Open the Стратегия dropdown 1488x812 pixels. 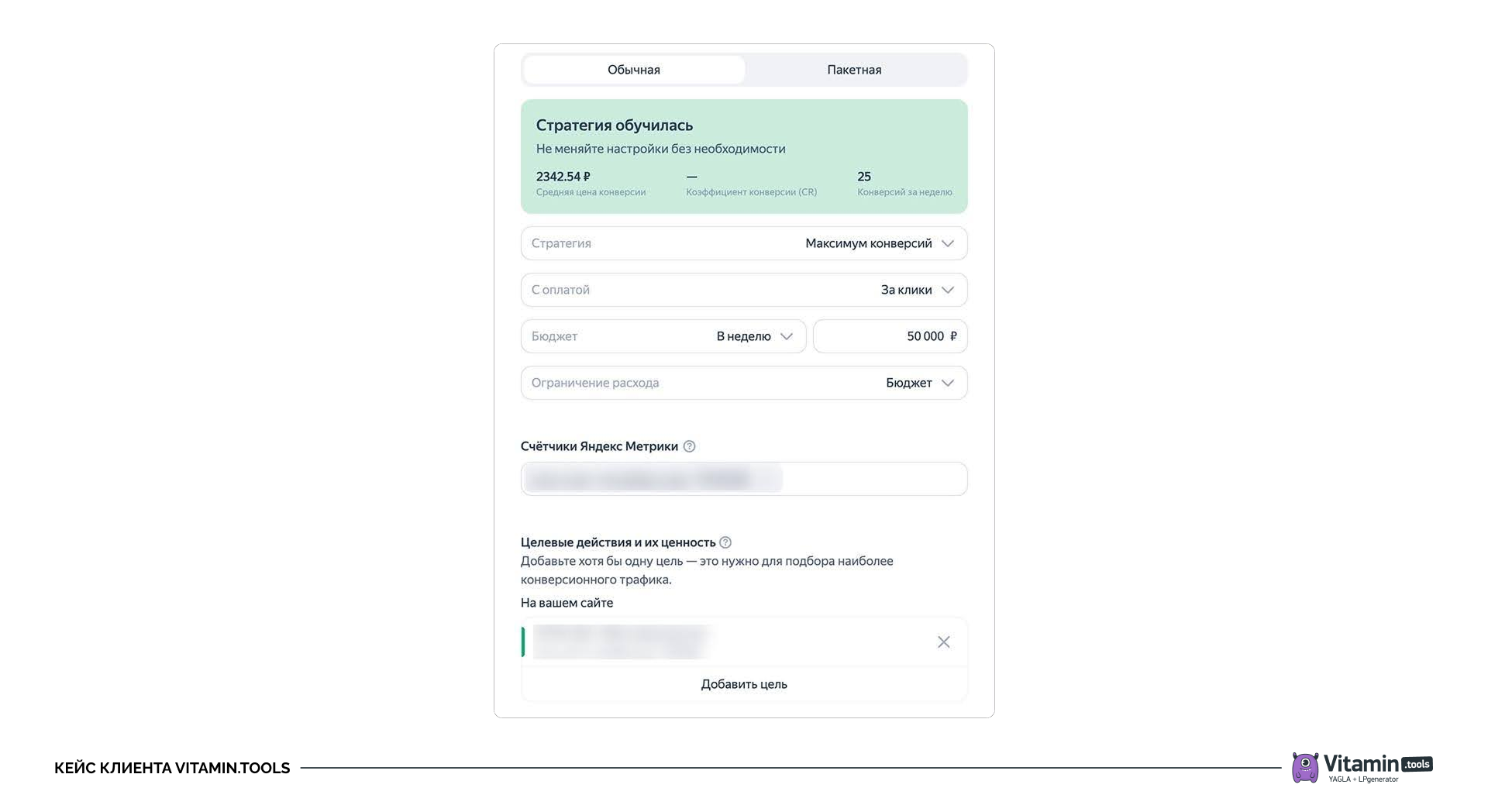coord(743,243)
